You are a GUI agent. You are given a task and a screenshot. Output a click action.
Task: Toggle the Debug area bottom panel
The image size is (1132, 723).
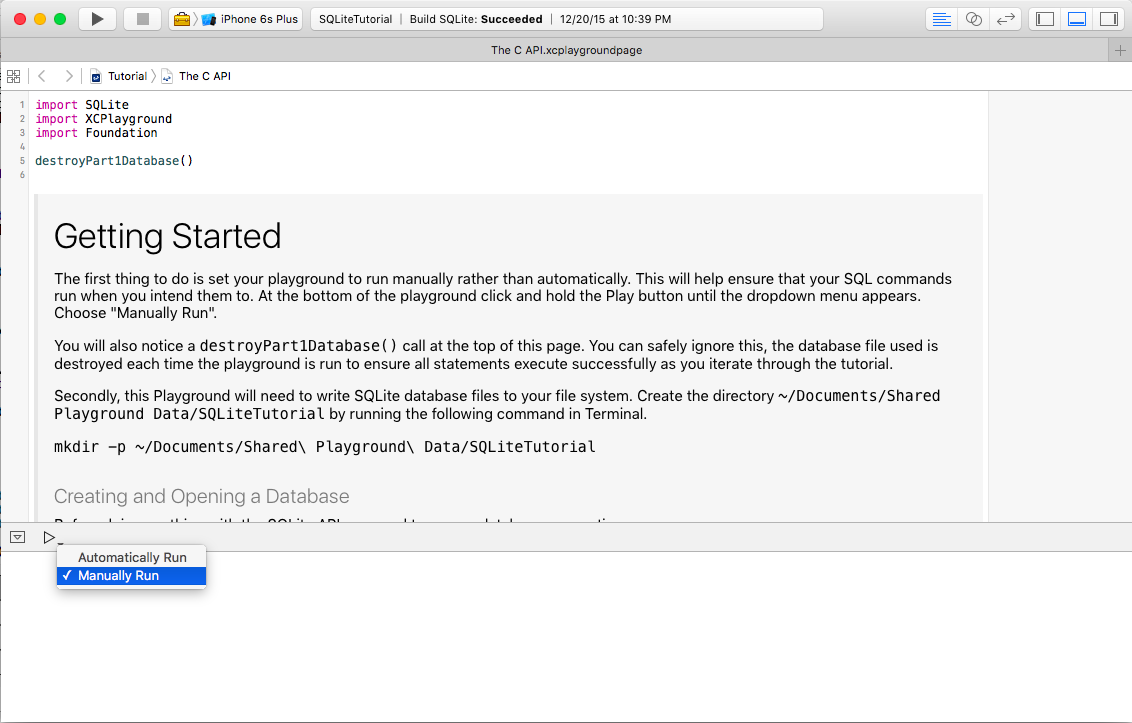[1077, 19]
